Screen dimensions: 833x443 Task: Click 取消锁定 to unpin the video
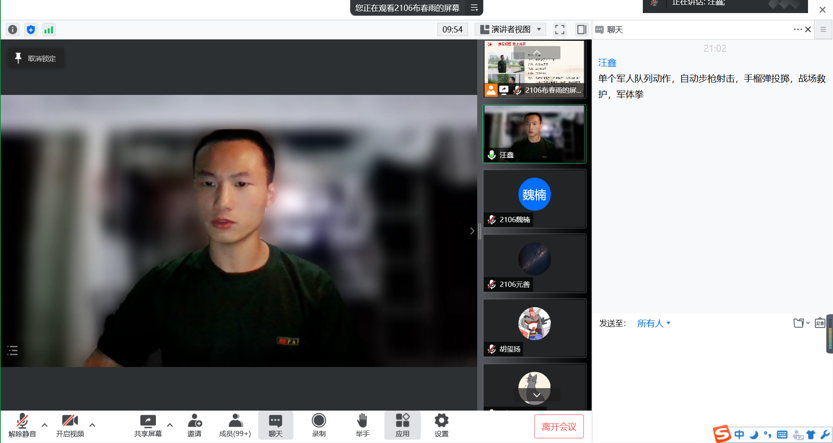pyautogui.click(x=36, y=59)
